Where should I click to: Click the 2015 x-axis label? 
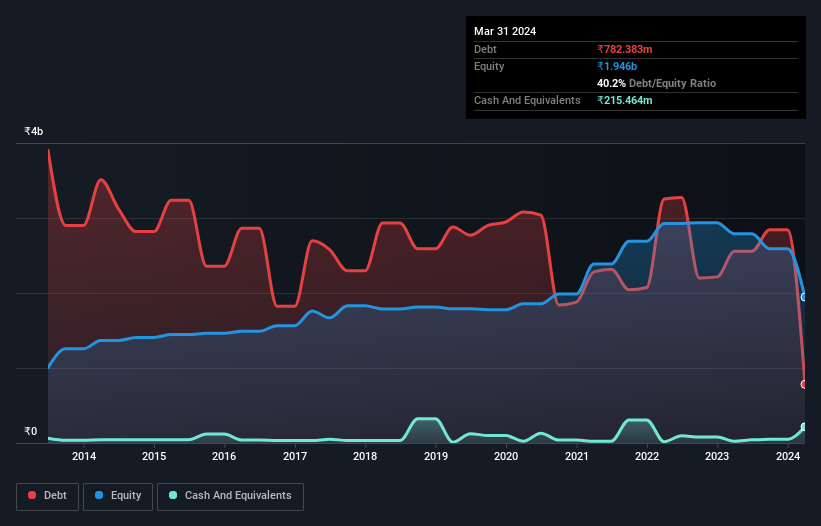154,456
